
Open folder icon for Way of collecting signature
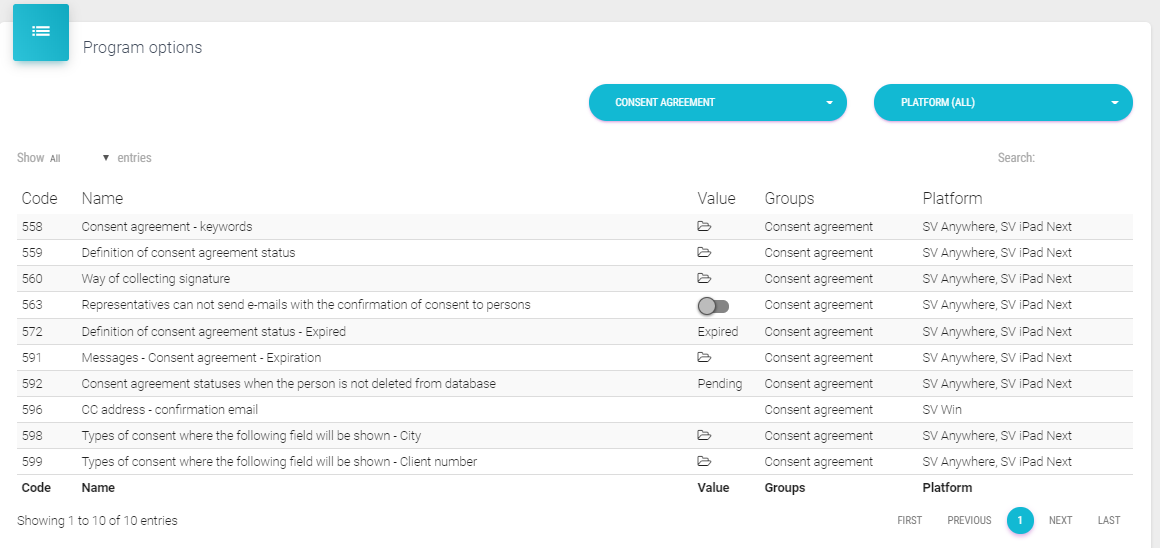pyautogui.click(x=704, y=279)
